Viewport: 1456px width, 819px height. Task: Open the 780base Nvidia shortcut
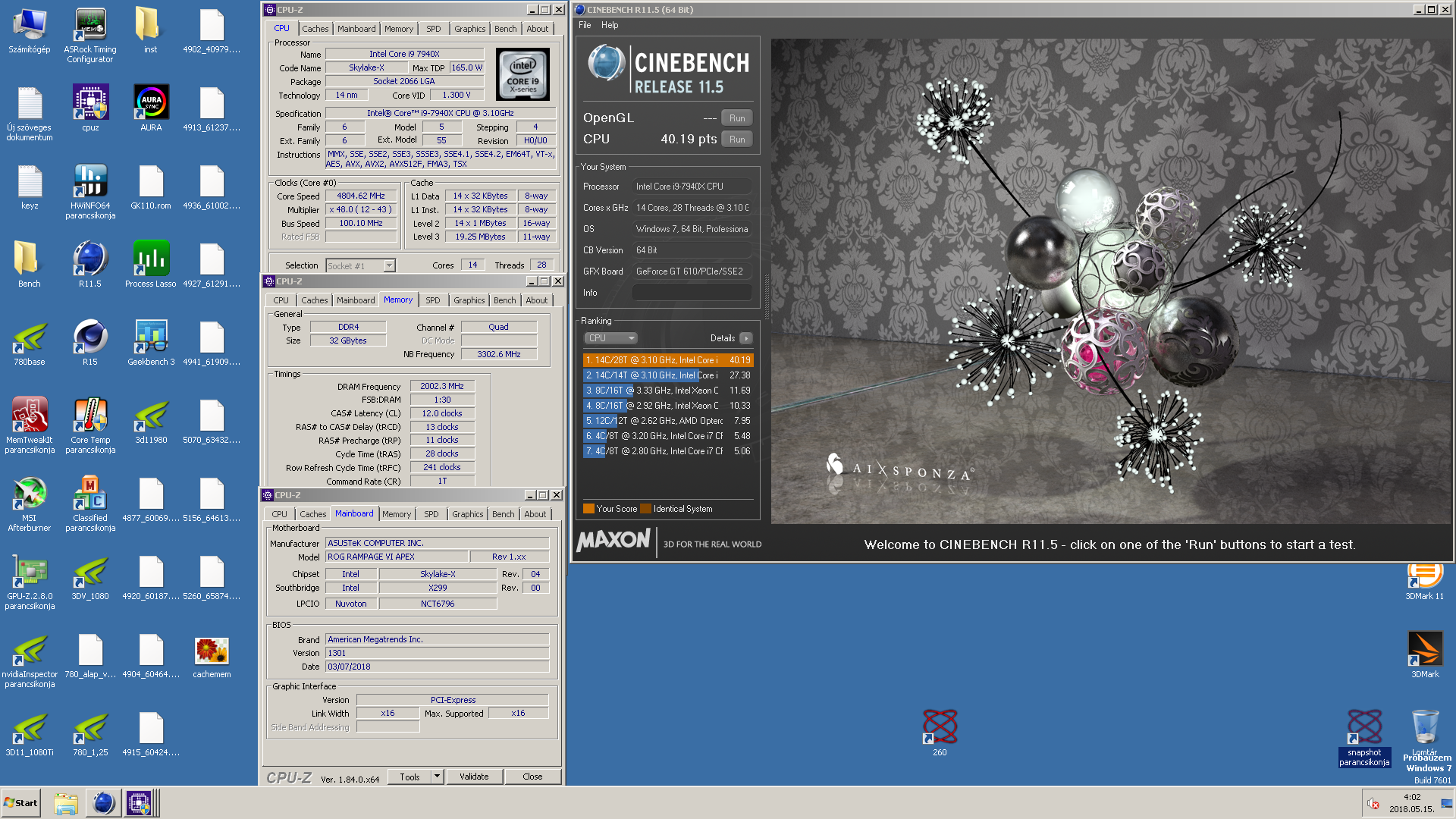coord(29,343)
